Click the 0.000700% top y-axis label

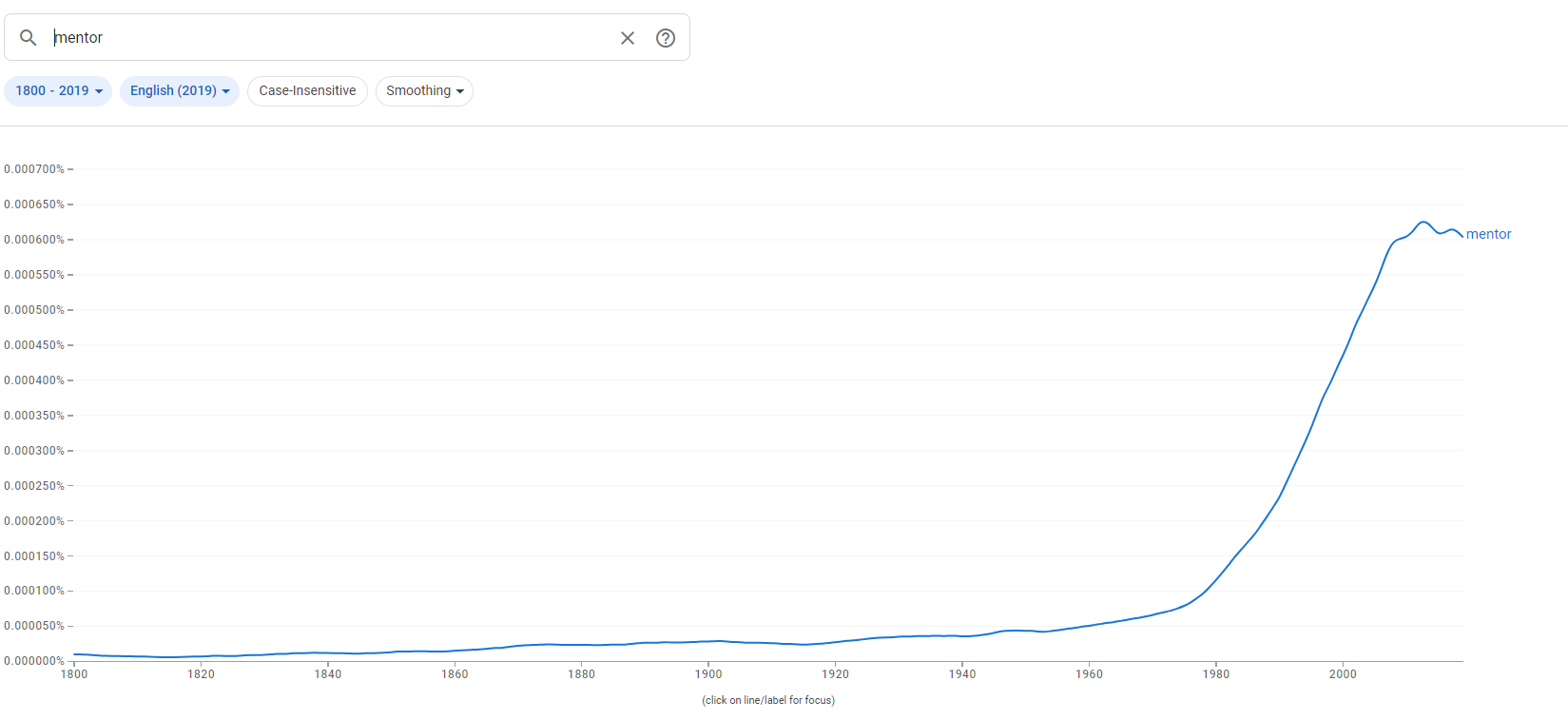[x=34, y=169]
